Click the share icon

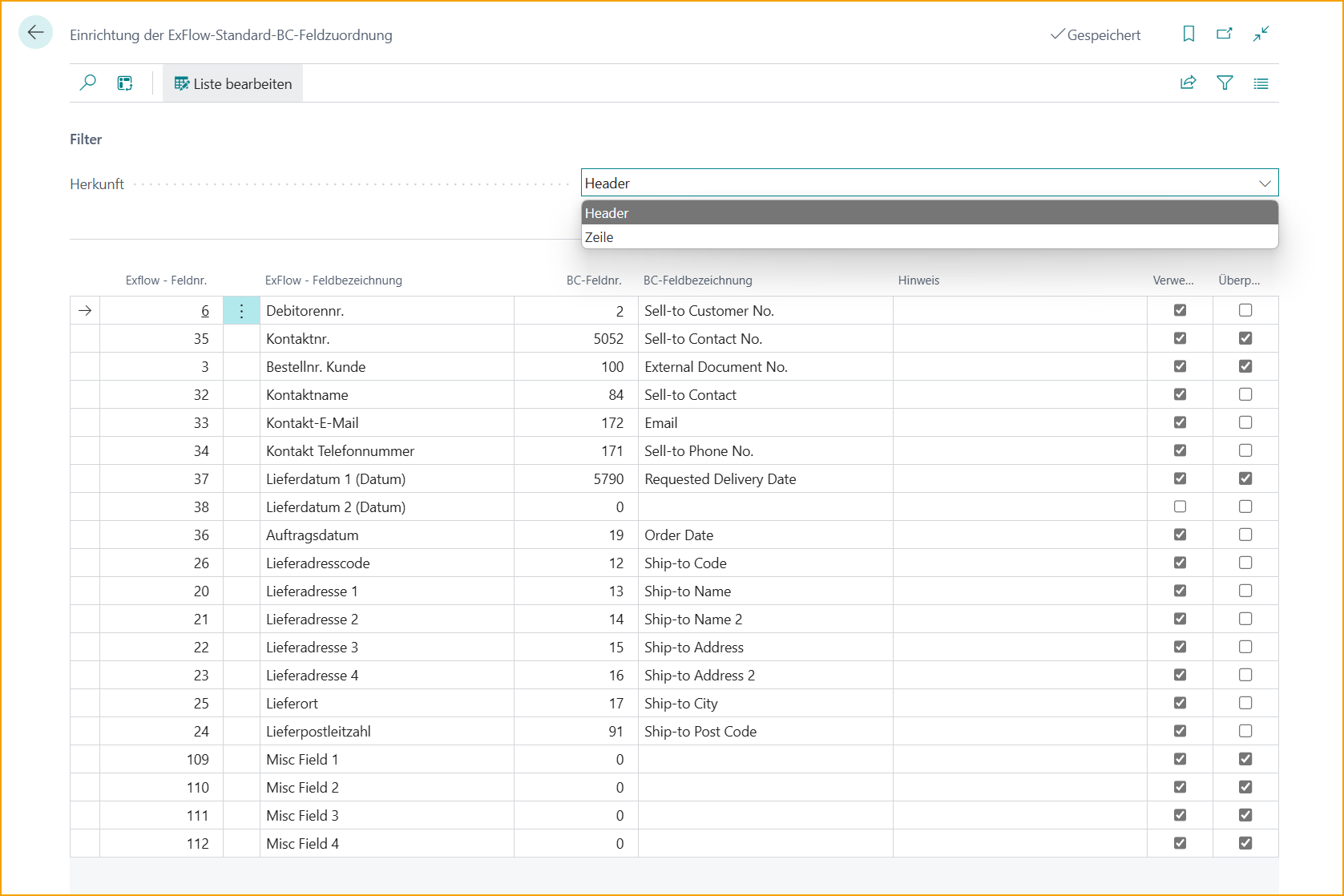[x=1188, y=83]
